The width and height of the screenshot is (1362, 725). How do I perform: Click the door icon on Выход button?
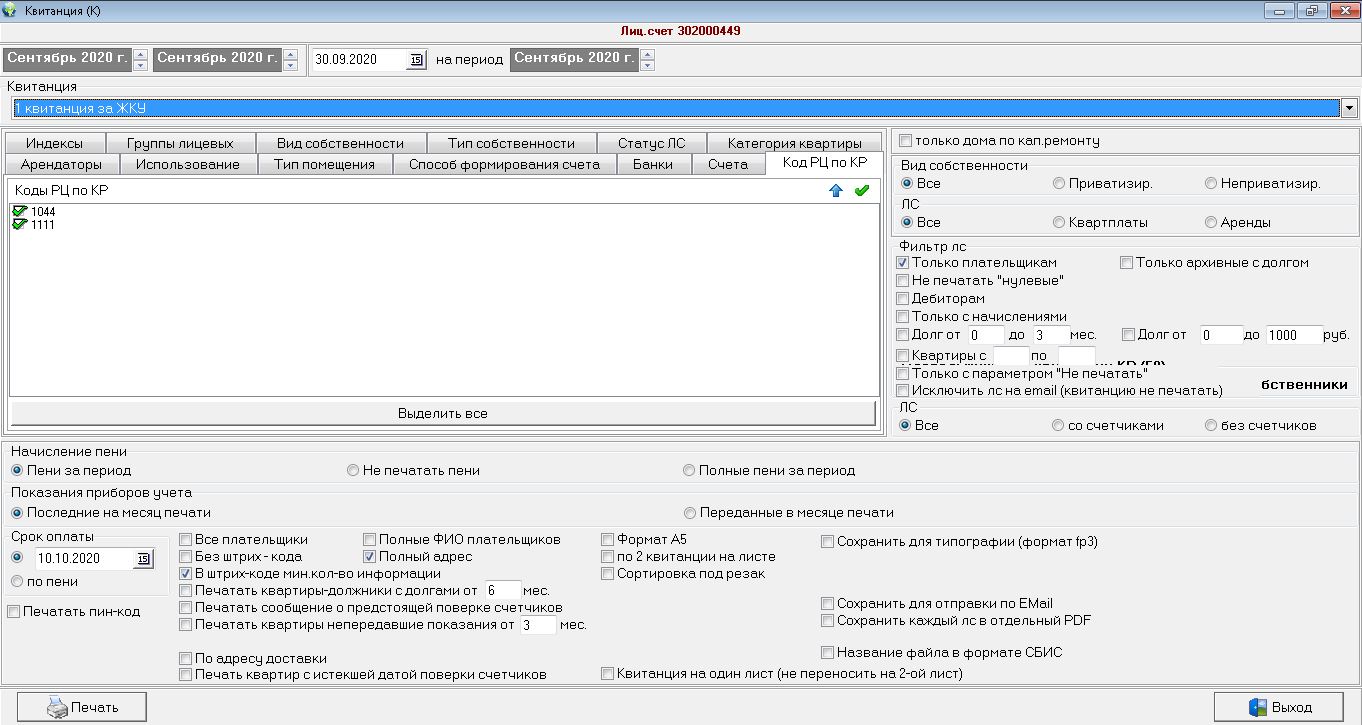coord(1255,707)
